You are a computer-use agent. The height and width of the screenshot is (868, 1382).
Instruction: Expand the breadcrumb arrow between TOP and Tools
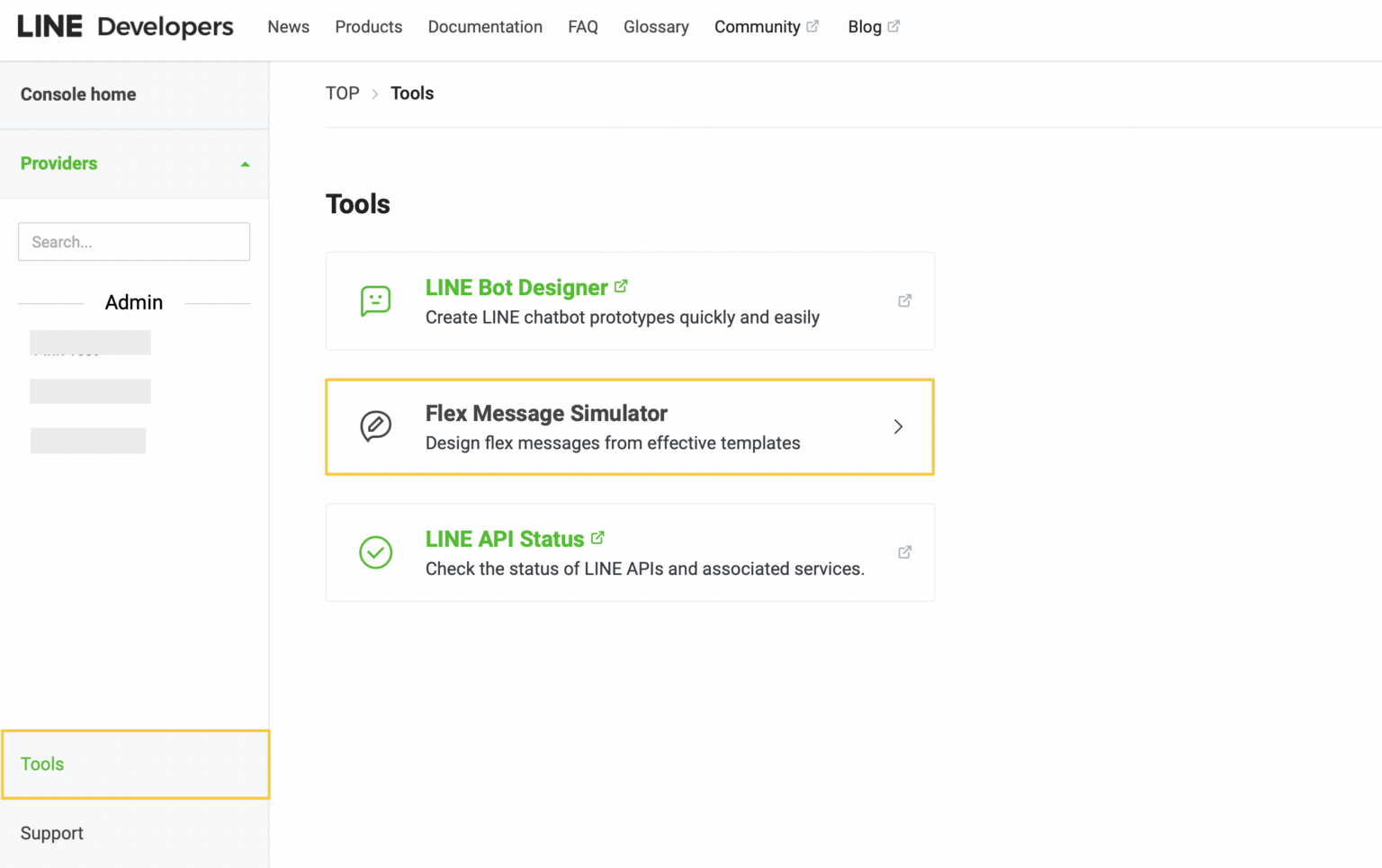[374, 93]
